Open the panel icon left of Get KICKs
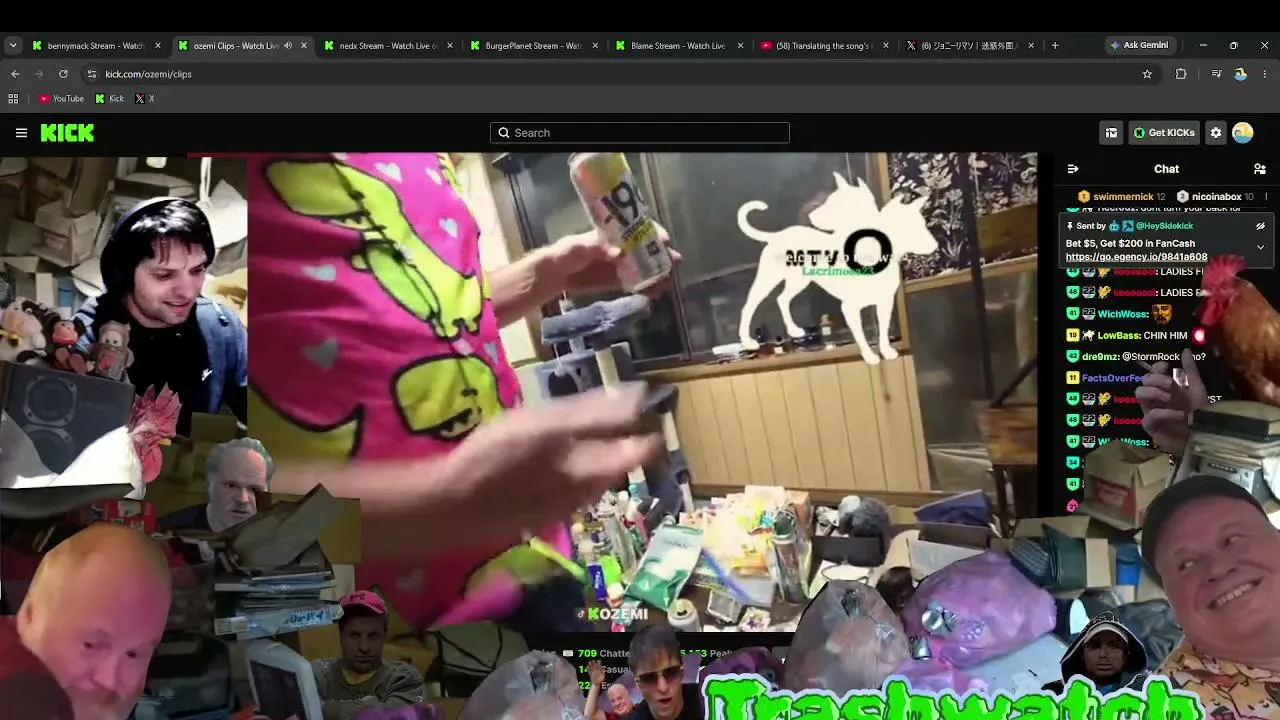Image resolution: width=1280 pixels, height=720 pixels. (1111, 132)
